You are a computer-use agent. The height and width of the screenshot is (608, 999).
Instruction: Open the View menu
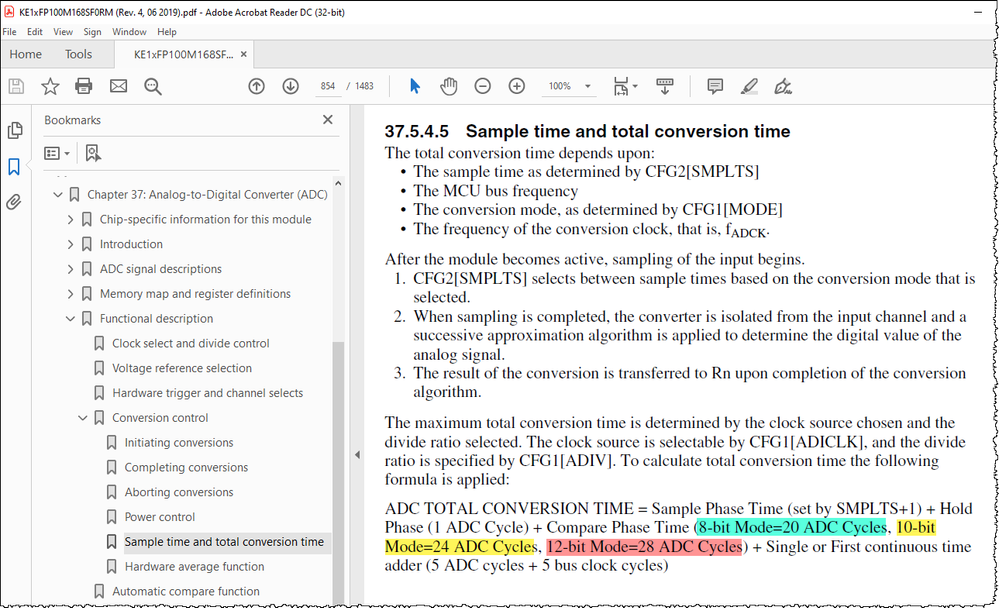[x=63, y=31]
